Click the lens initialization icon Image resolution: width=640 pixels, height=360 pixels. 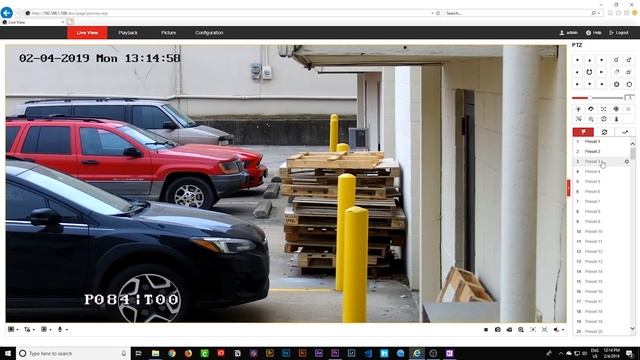click(x=616, y=109)
